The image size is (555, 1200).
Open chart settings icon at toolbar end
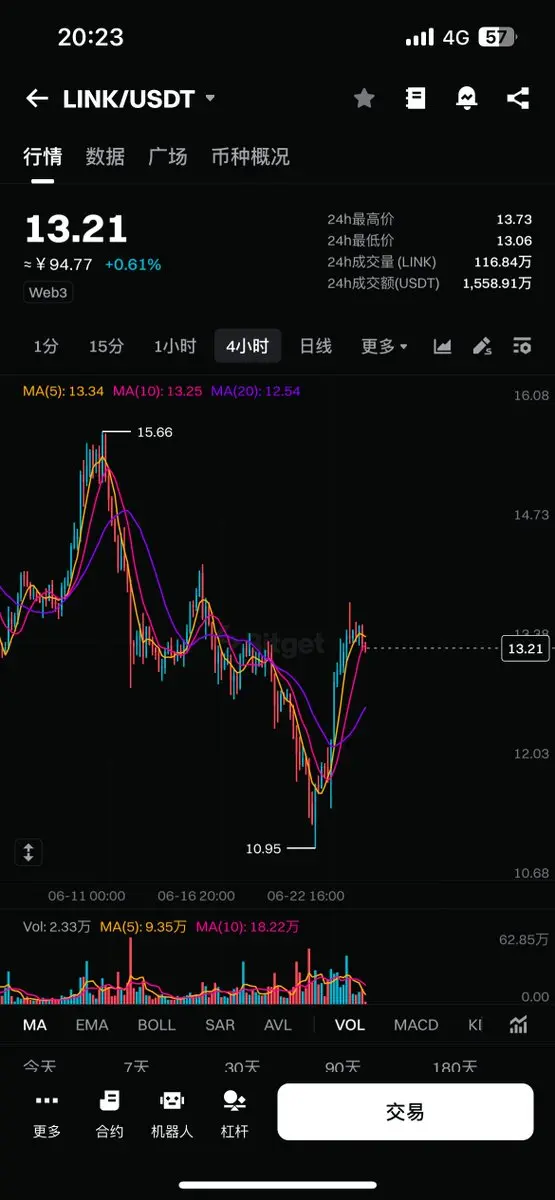(522, 346)
